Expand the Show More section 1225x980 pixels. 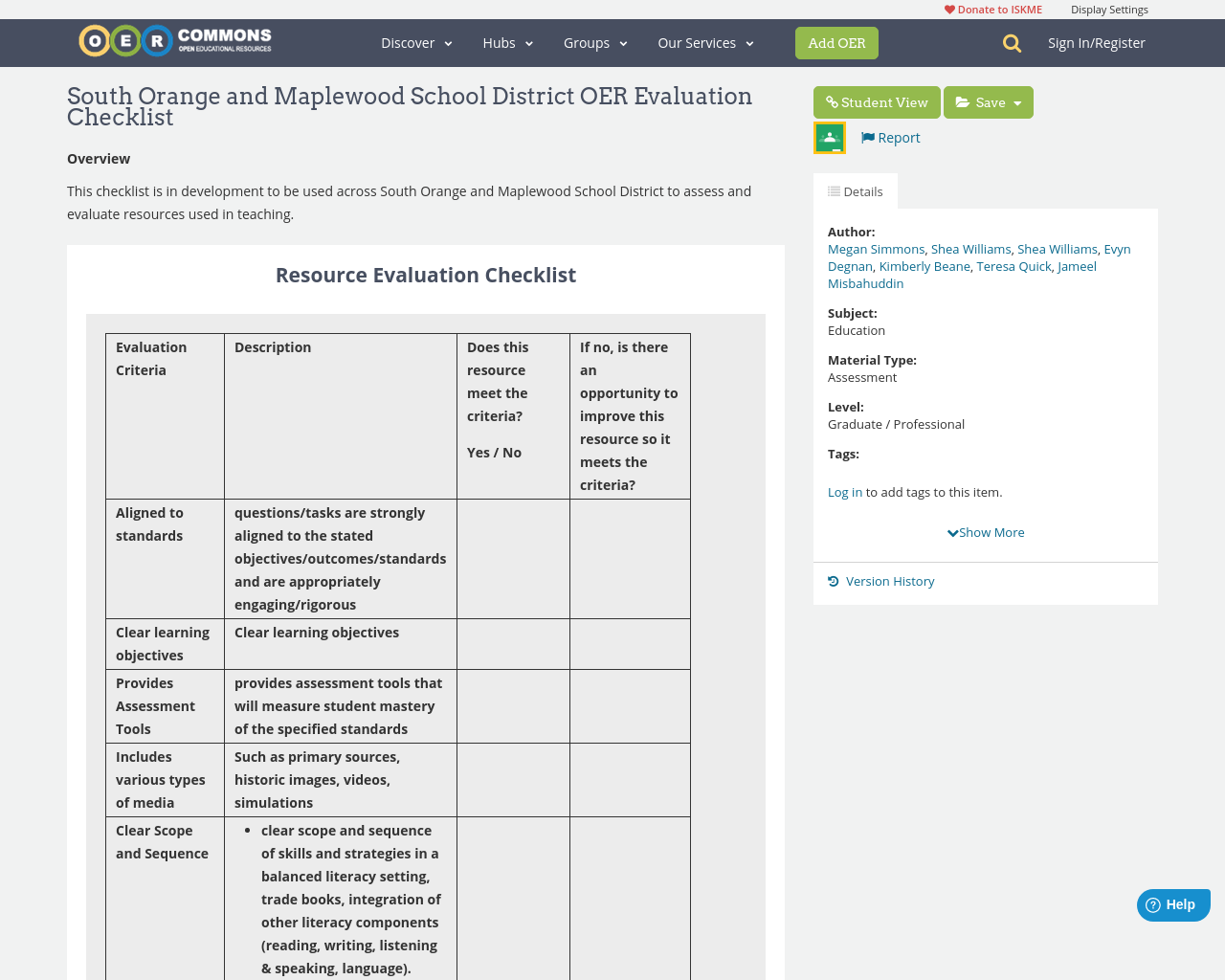click(x=986, y=531)
